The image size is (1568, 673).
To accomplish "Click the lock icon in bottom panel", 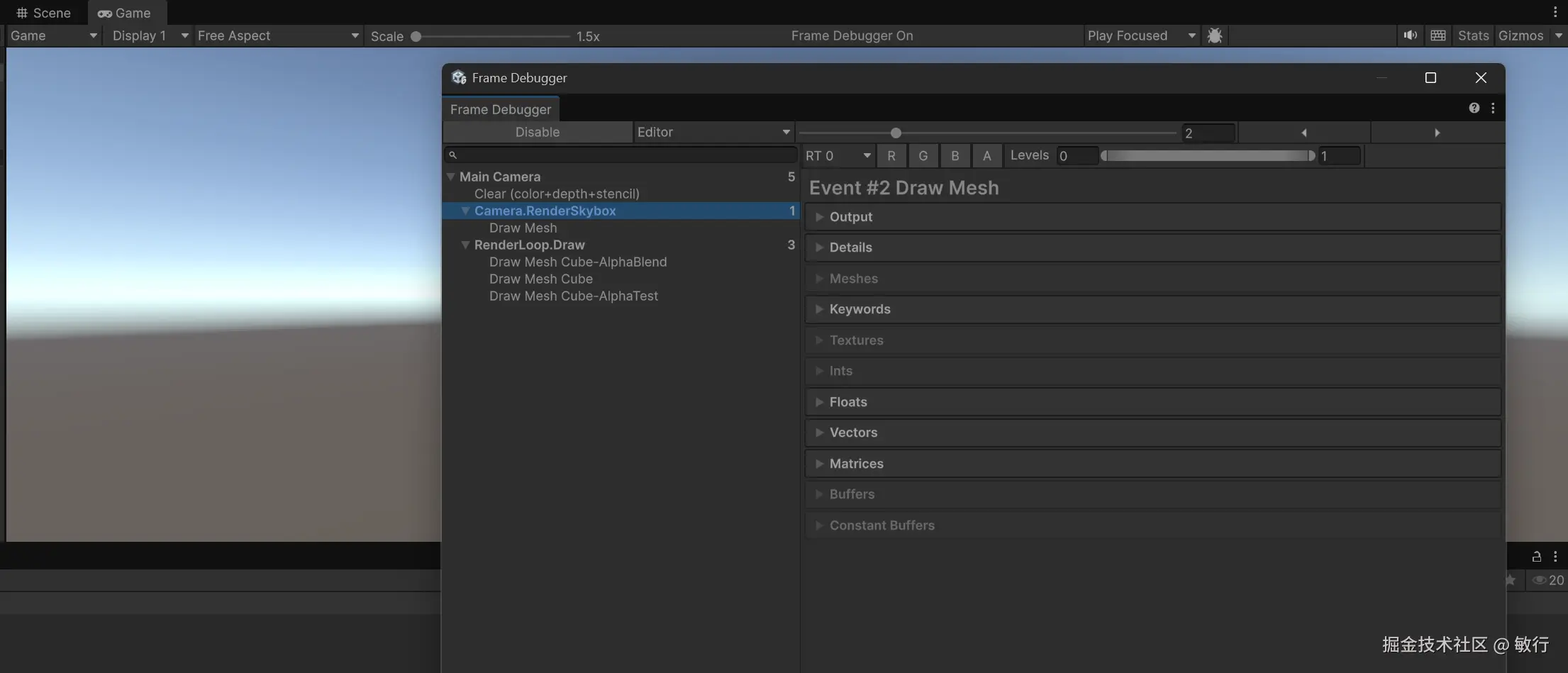I will coord(1536,557).
